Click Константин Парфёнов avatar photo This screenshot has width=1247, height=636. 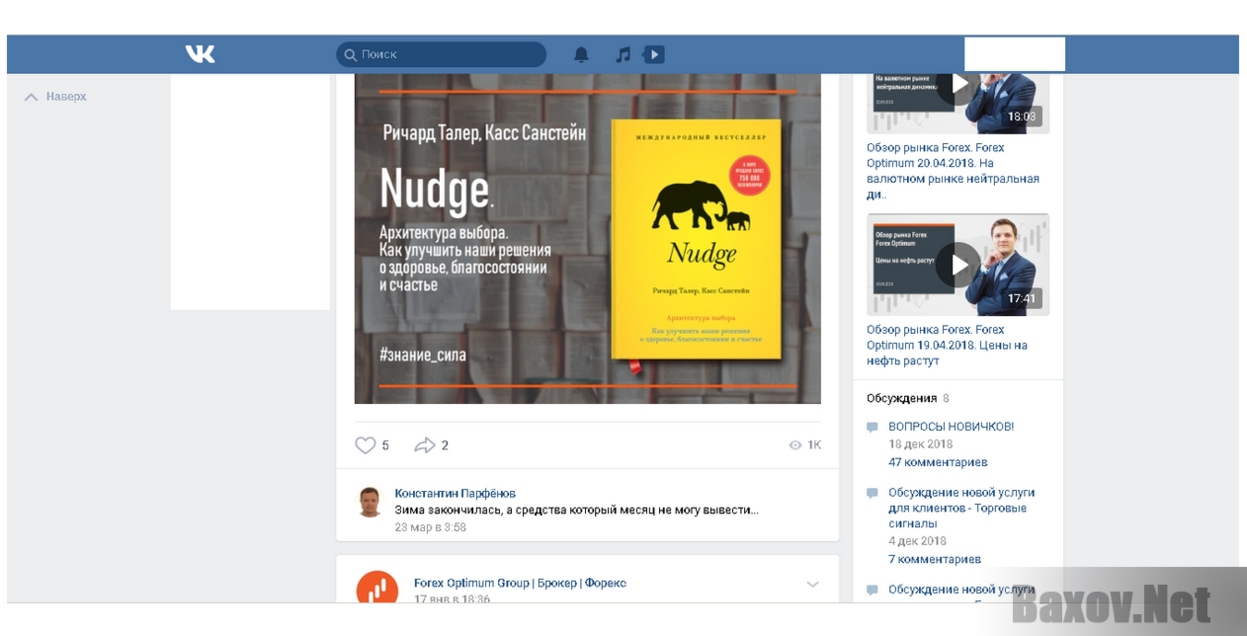tap(370, 502)
